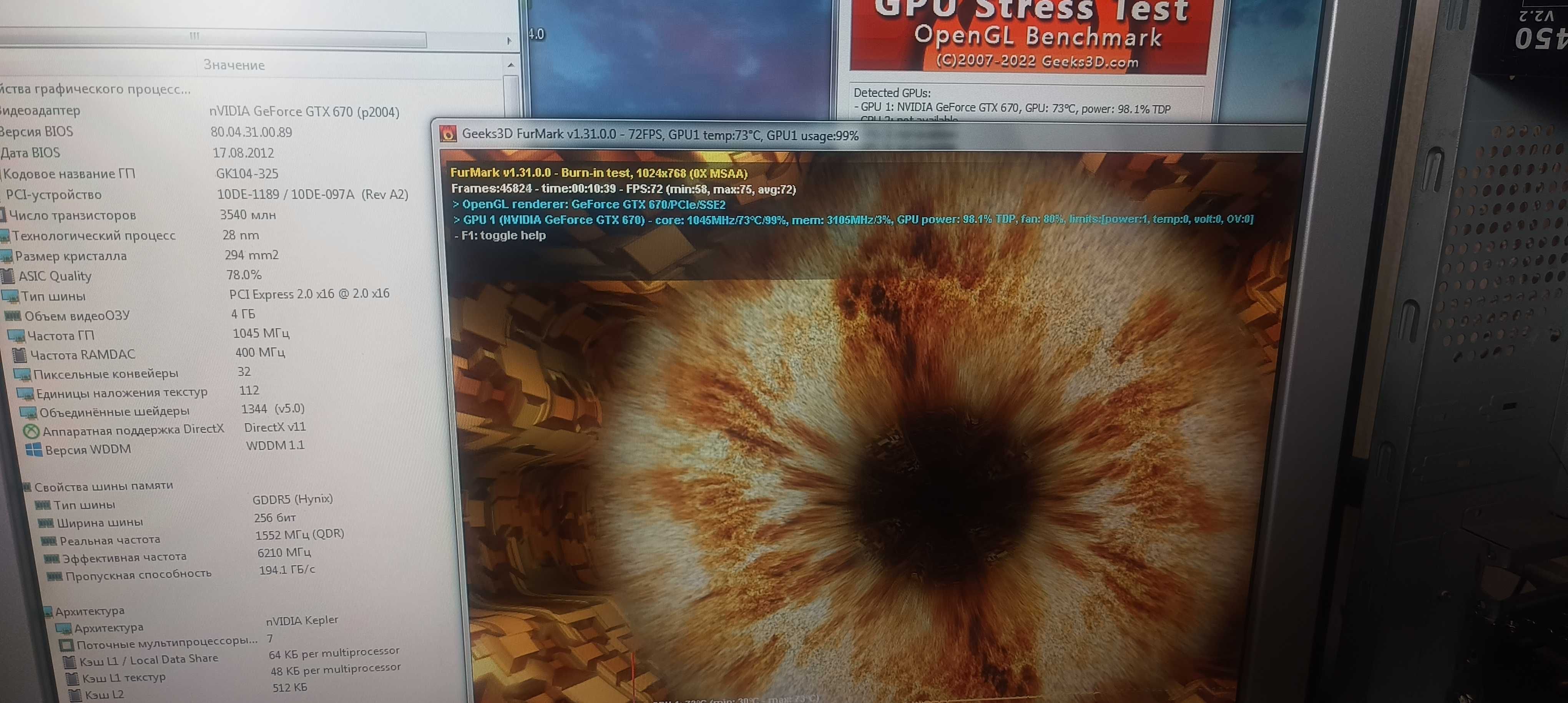
Task: Select real clock value 1552 МГц (QDR)
Action: pyautogui.click(x=300, y=534)
